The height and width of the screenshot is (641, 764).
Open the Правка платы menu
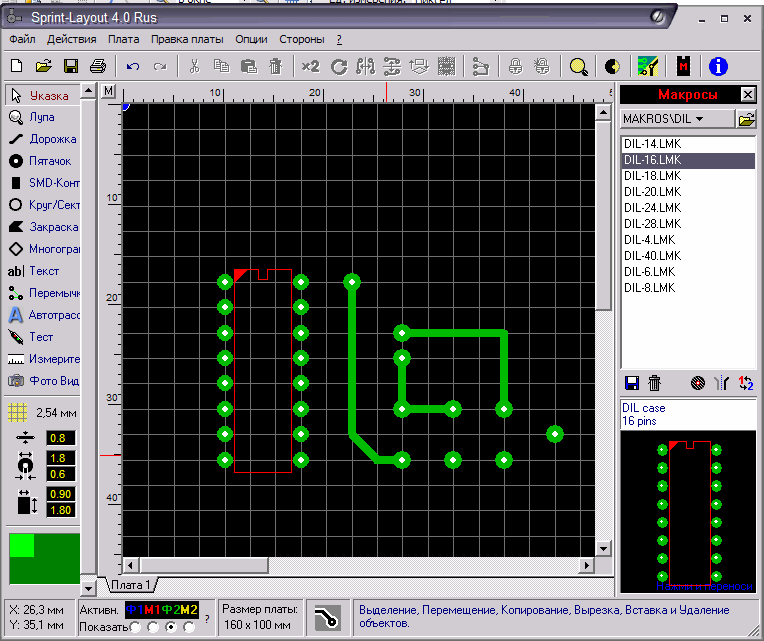(187, 39)
